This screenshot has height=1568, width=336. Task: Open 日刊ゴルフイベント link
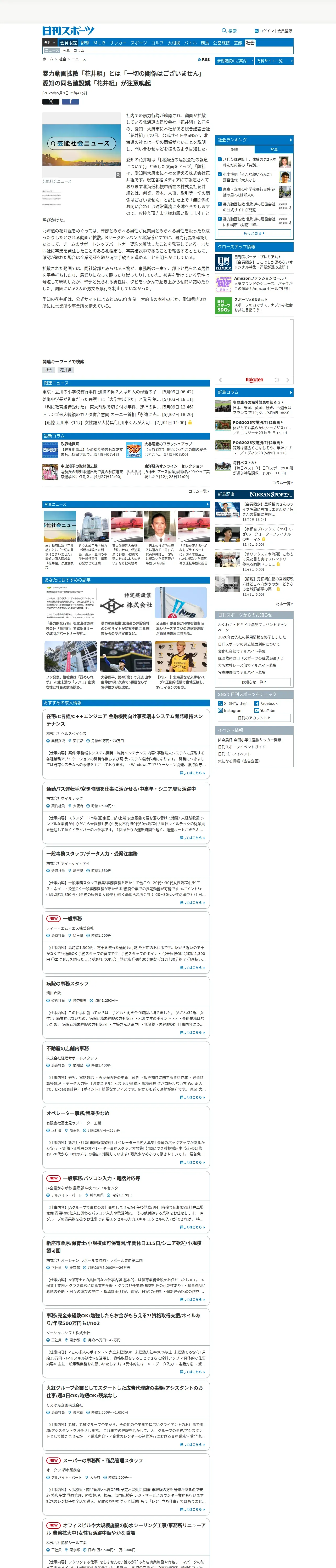point(234,754)
